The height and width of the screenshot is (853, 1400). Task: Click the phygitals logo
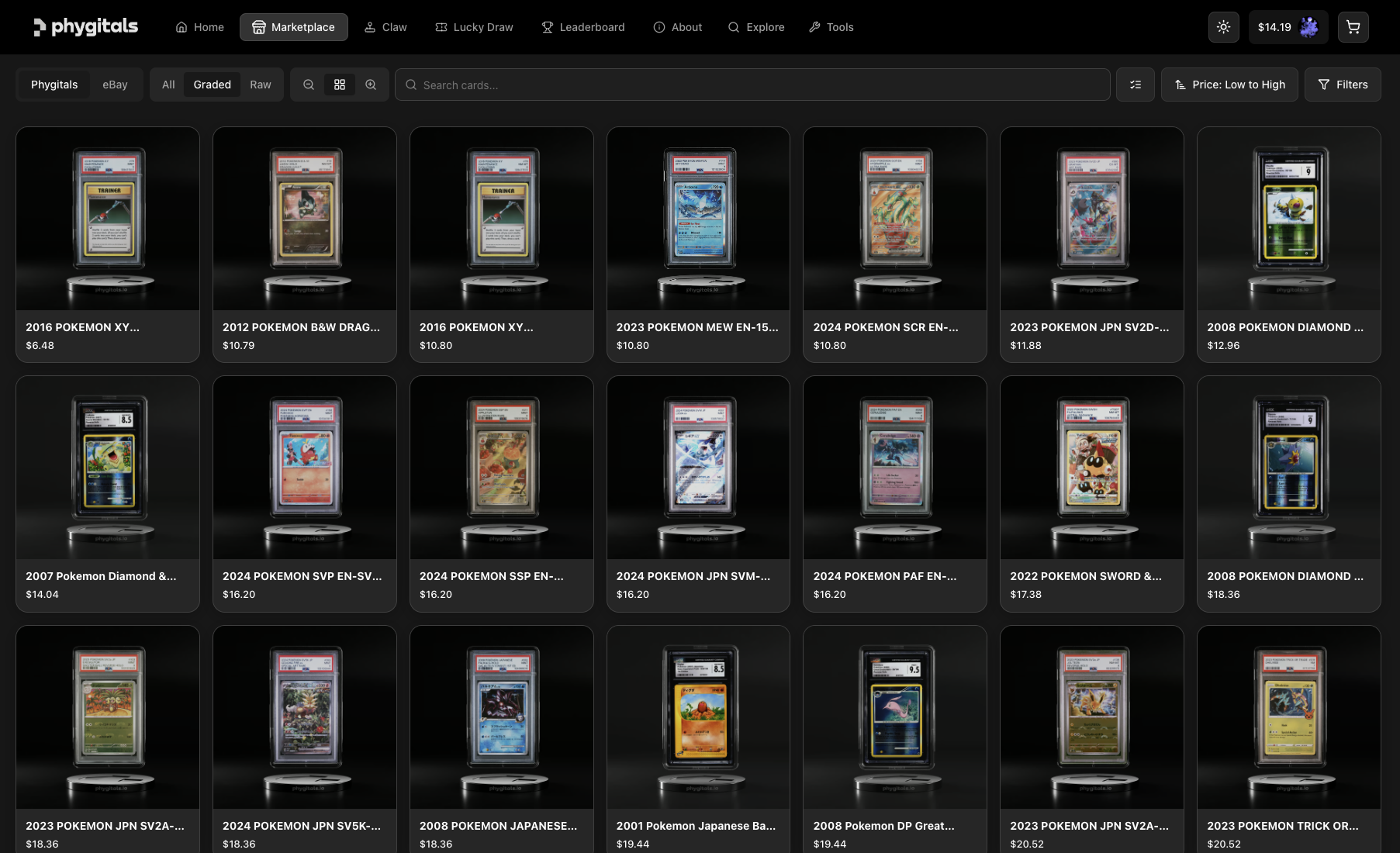click(x=85, y=27)
